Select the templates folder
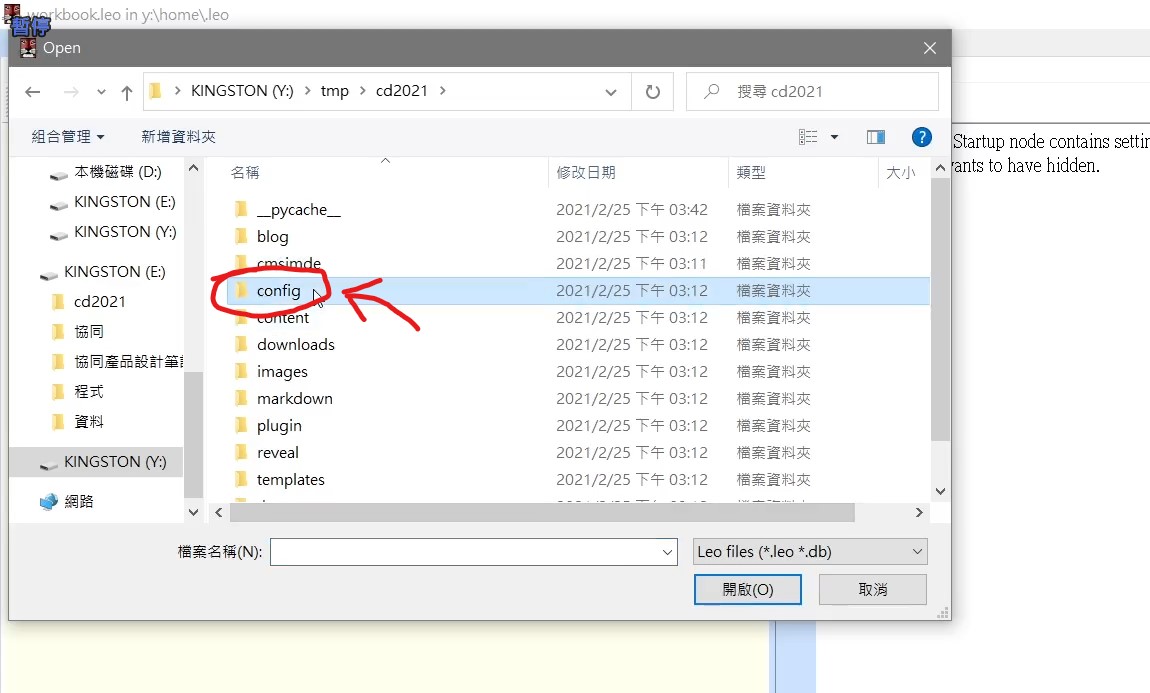Viewport: 1150px width, 693px height. click(290, 480)
